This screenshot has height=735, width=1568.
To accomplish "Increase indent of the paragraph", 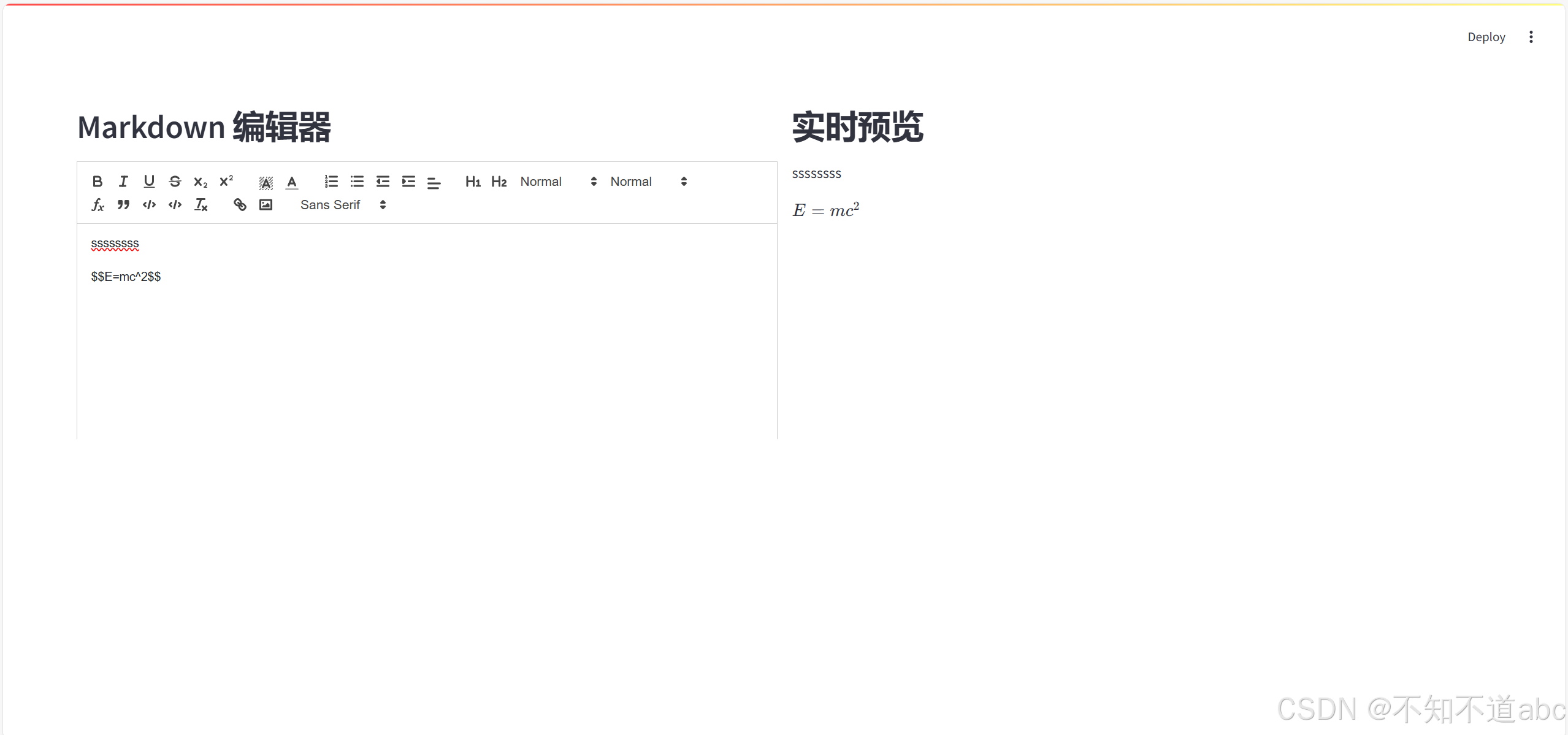I will pyautogui.click(x=408, y=182).
